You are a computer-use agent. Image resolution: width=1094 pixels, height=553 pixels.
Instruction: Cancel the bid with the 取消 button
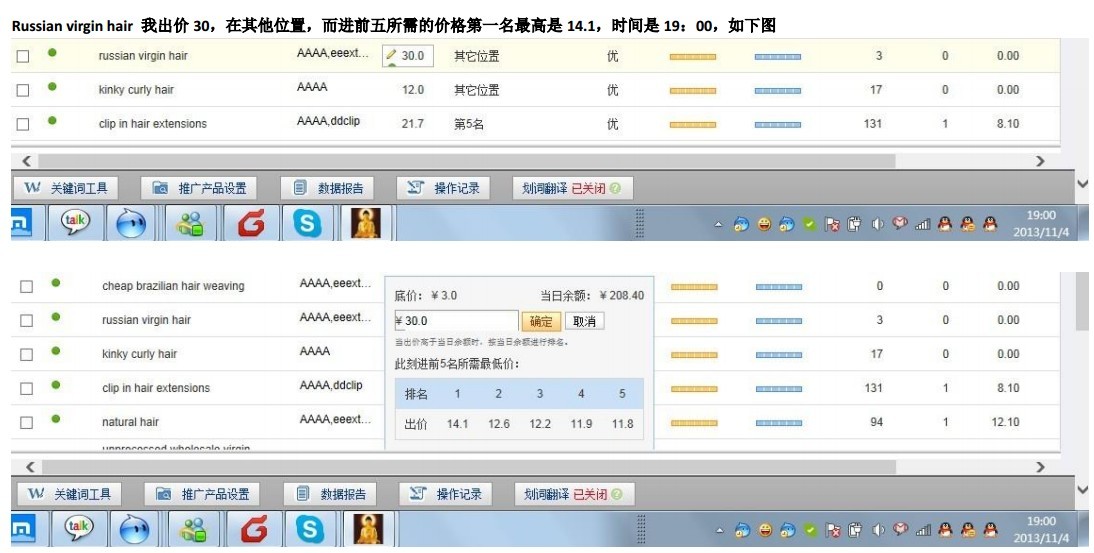click(x=584, y=321)
